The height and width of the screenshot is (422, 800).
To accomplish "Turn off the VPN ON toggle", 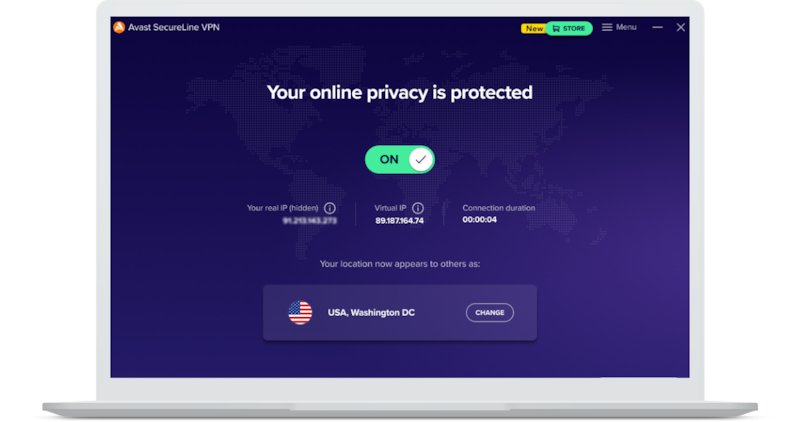I will pyautogui.click(x=399, y=160).
